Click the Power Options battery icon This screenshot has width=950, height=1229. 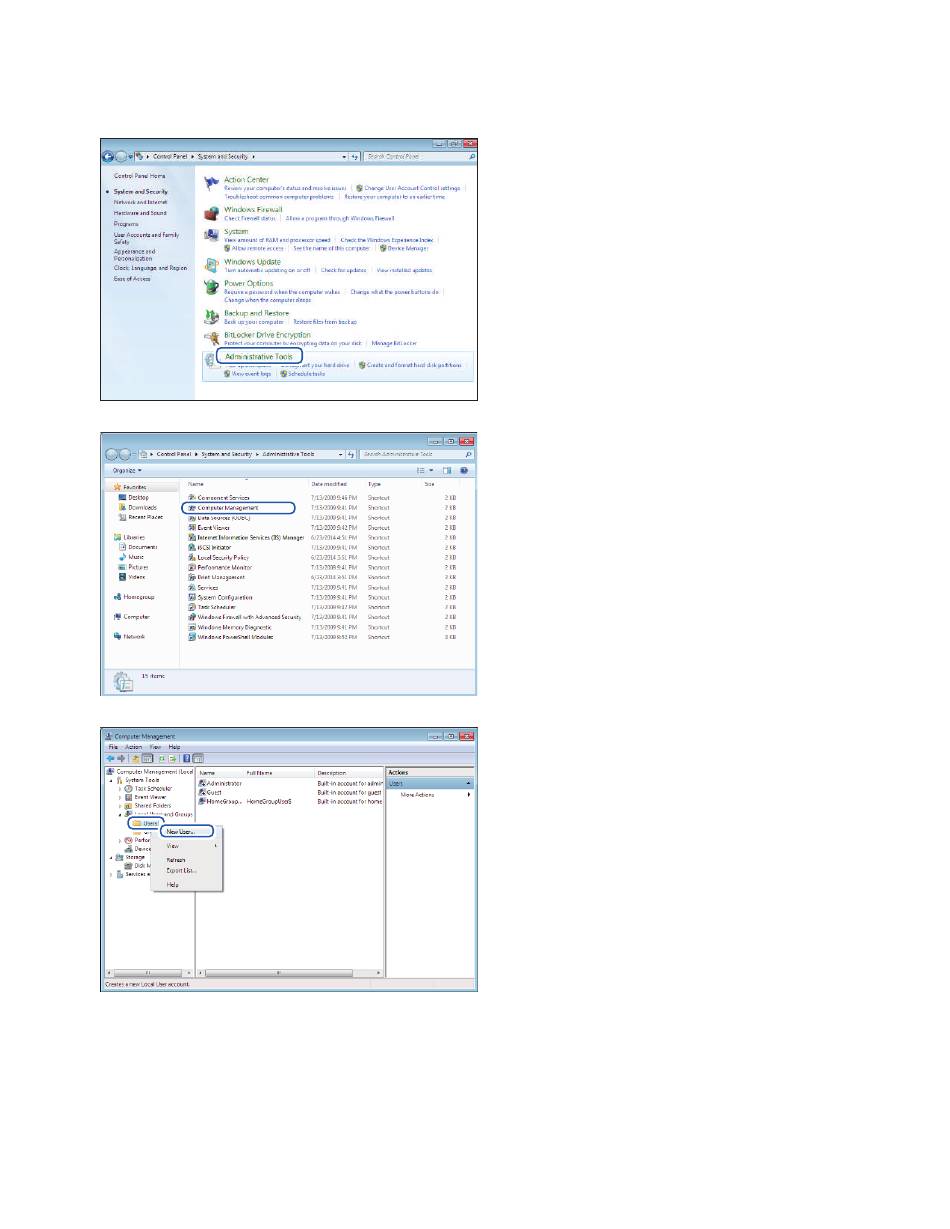211,288
